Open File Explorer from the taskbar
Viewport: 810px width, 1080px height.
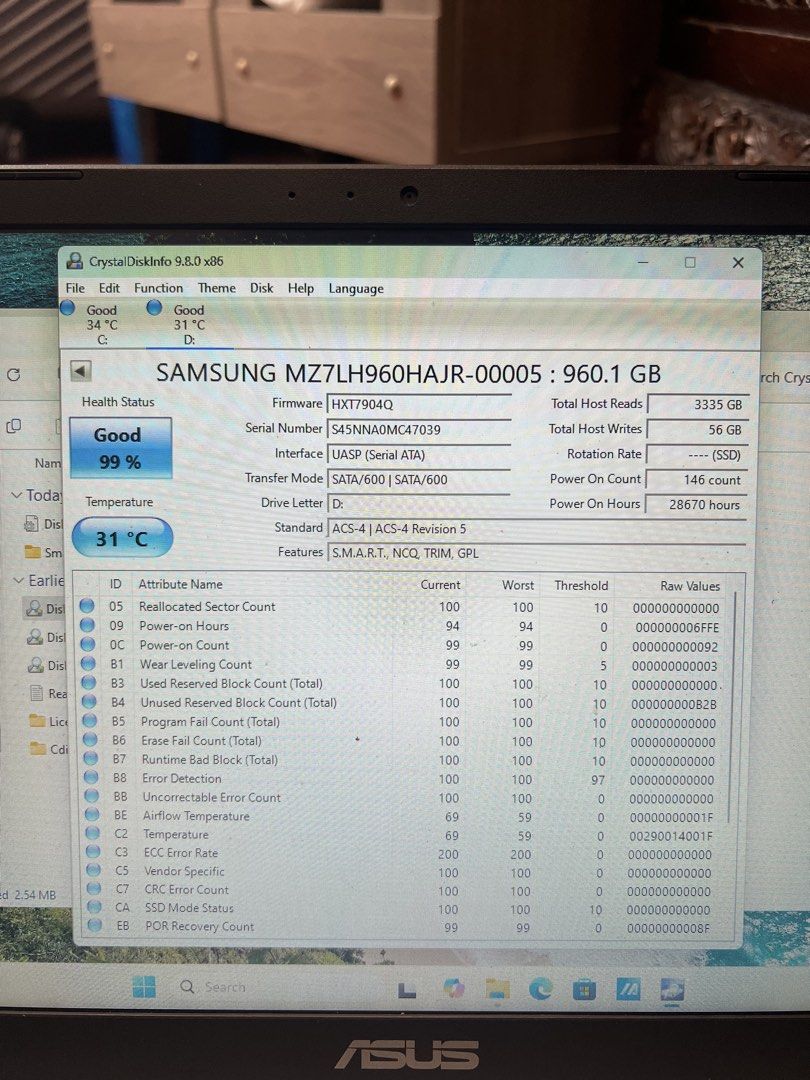point(497,990)
